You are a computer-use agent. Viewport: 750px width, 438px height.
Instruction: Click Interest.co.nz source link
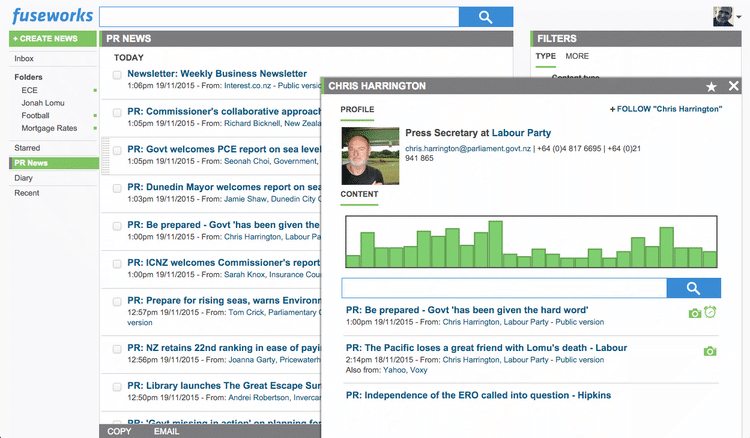point(247,86)
